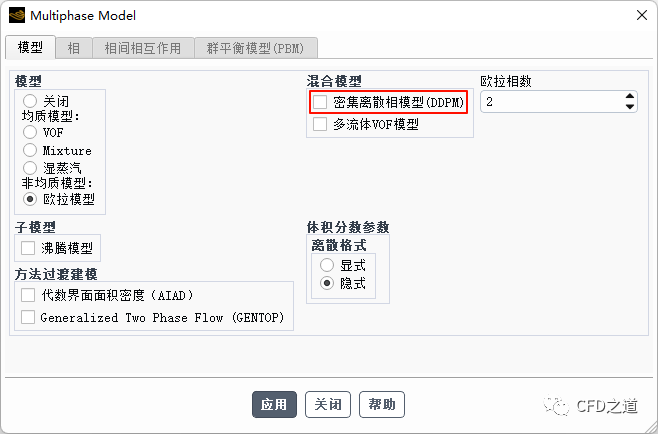Screen dimensions: 658x434
Task: Enable the 密集离散相模型(DDPM) checkbox
Action: click(x=320, y=102)
